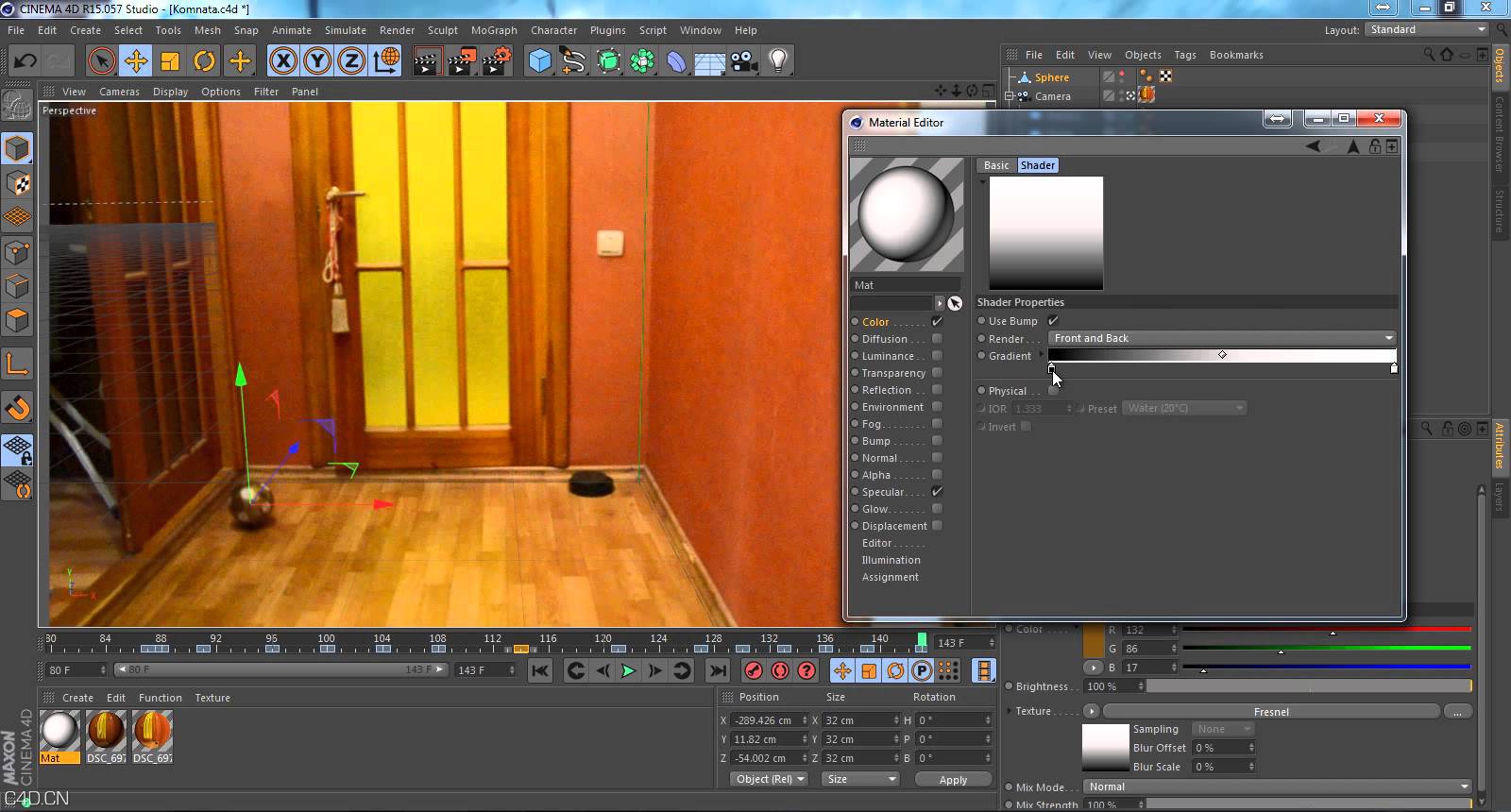
Task: Open the Mix Mode Normal dropdown
Action: pos(1277,787)
